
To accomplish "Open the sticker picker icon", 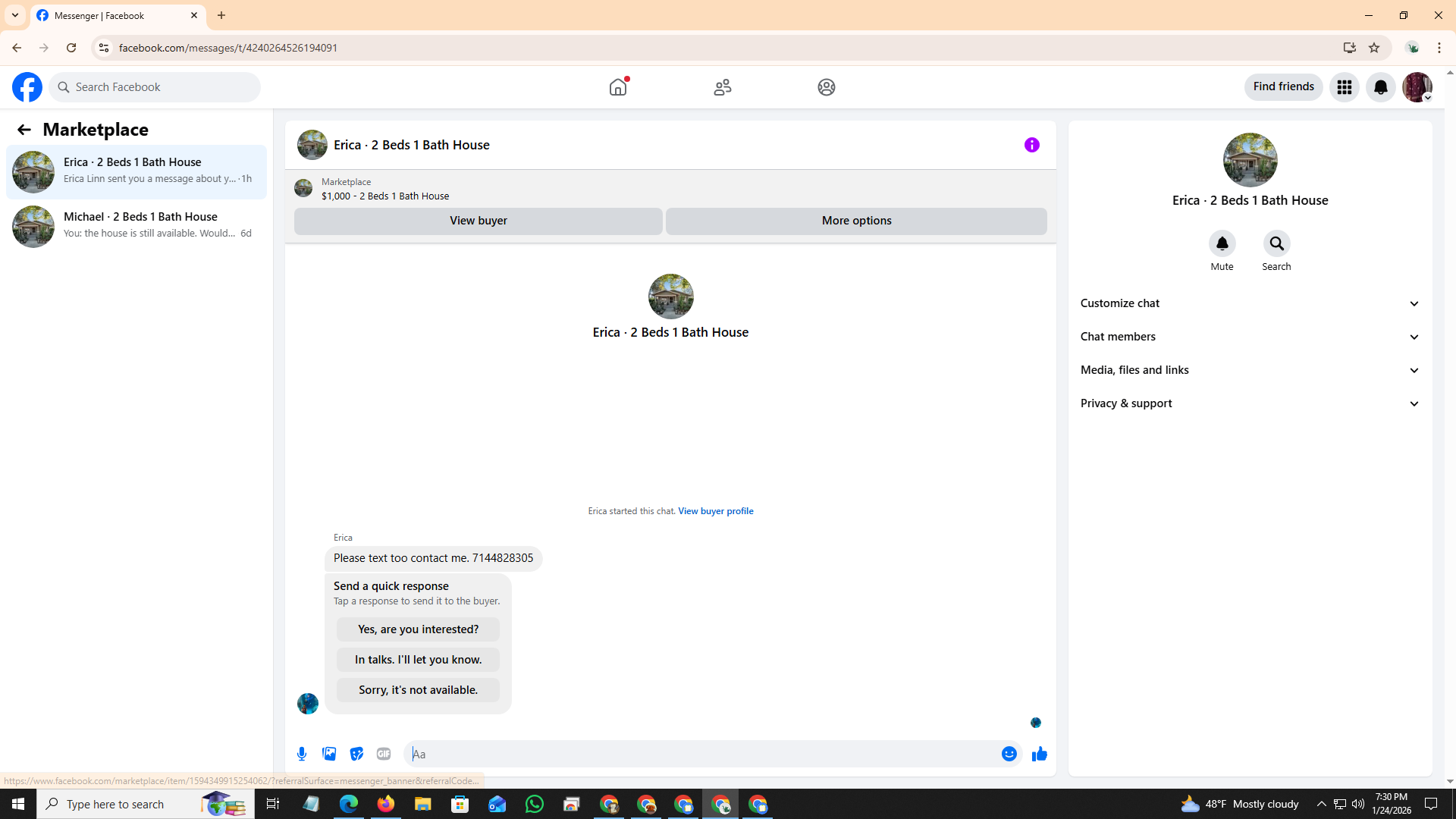I will pos(356,754).
